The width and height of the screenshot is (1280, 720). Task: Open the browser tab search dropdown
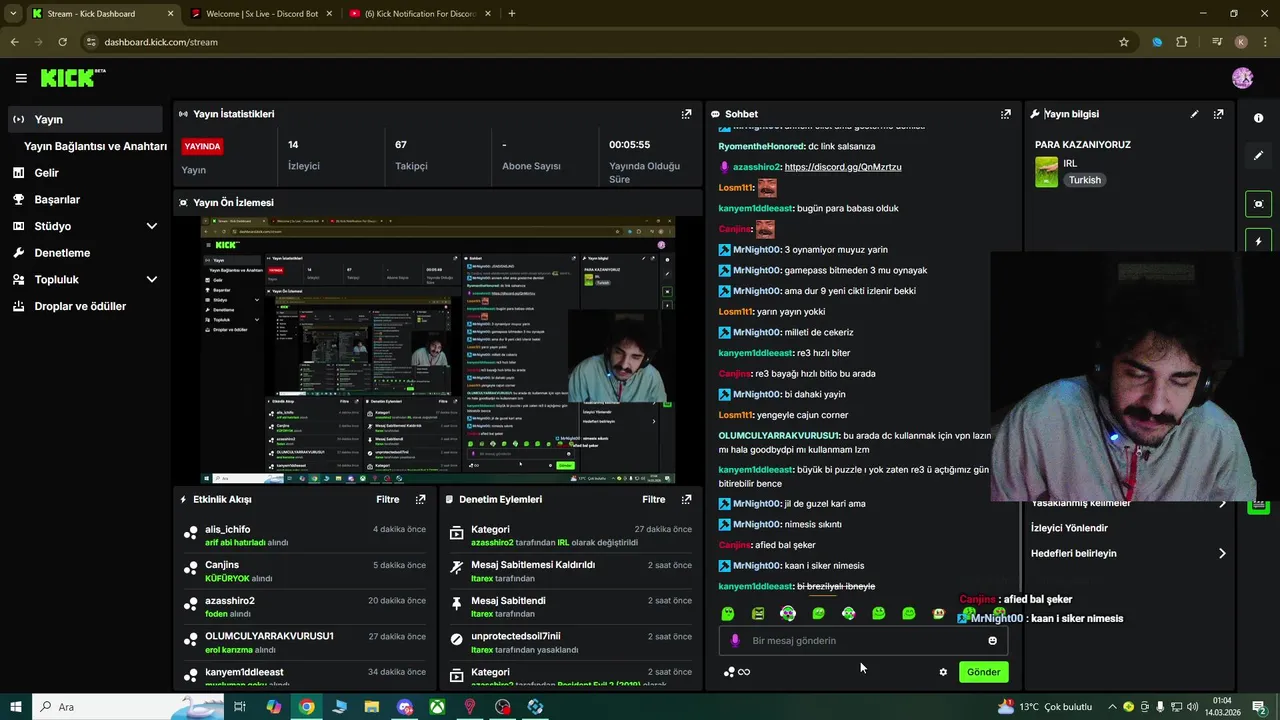click(13, 13)
